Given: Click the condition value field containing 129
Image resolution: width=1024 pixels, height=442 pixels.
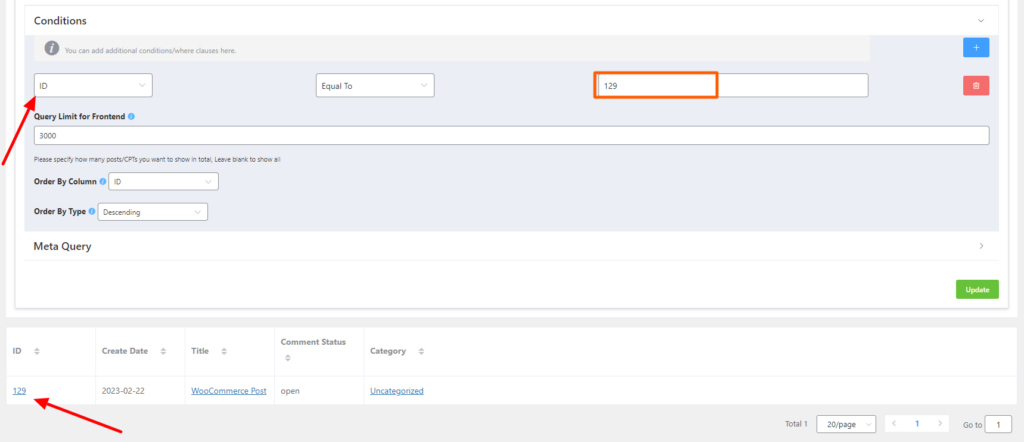Looking at the screenshot, I should click(x=731, y=86).
